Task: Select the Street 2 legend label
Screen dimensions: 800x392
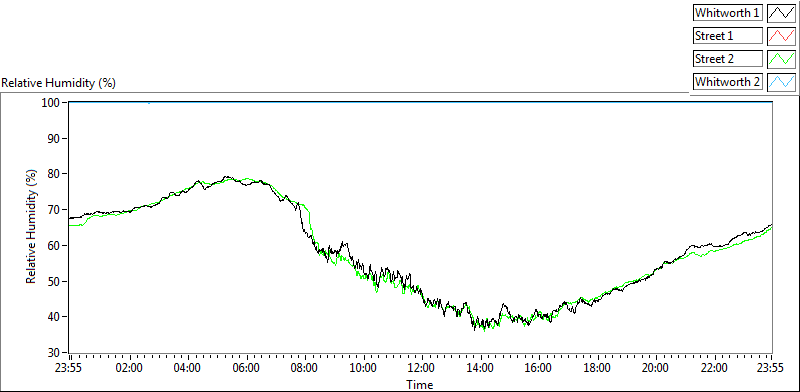Action: click(728, 59)
